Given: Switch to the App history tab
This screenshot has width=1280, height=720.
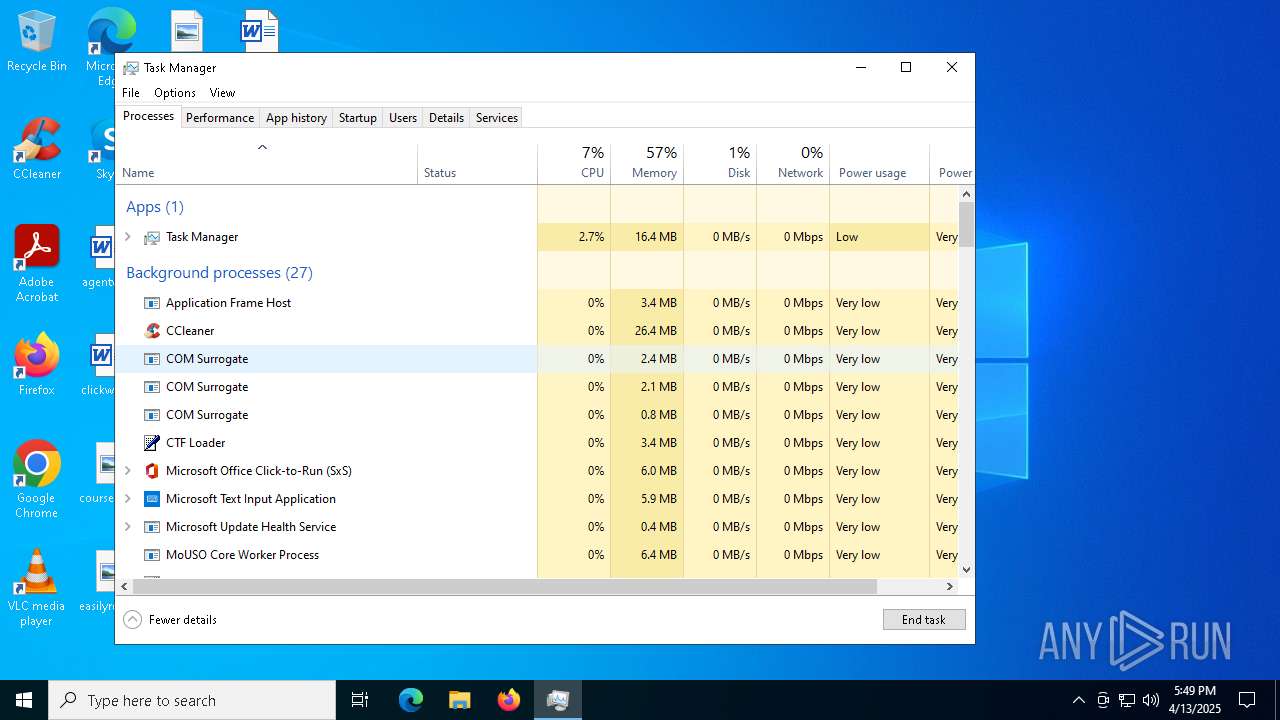Looking at the screenshot, I should click(296, 118).
